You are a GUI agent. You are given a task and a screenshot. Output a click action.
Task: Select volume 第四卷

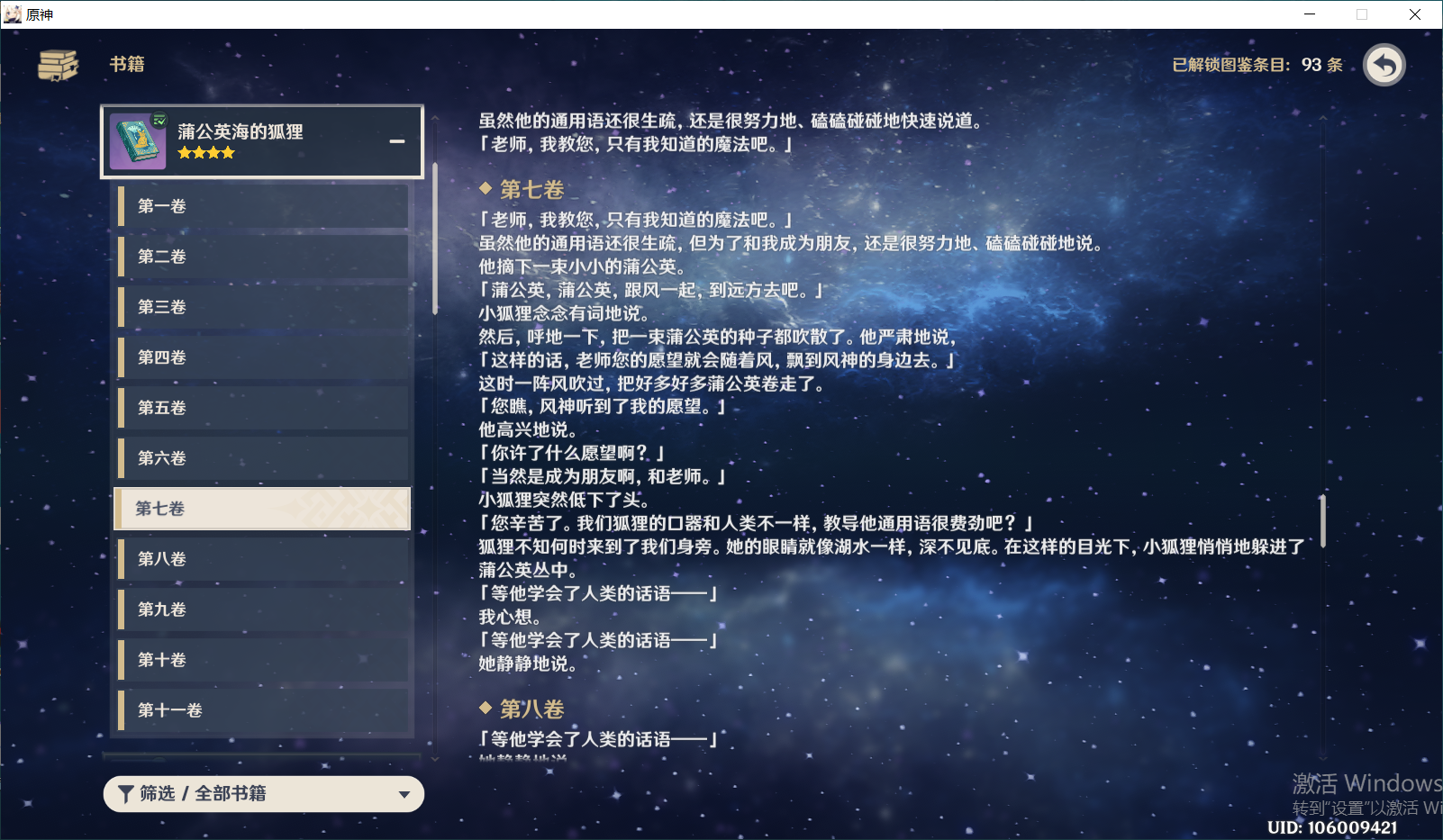pyautogui.click(x=263, y=357)
